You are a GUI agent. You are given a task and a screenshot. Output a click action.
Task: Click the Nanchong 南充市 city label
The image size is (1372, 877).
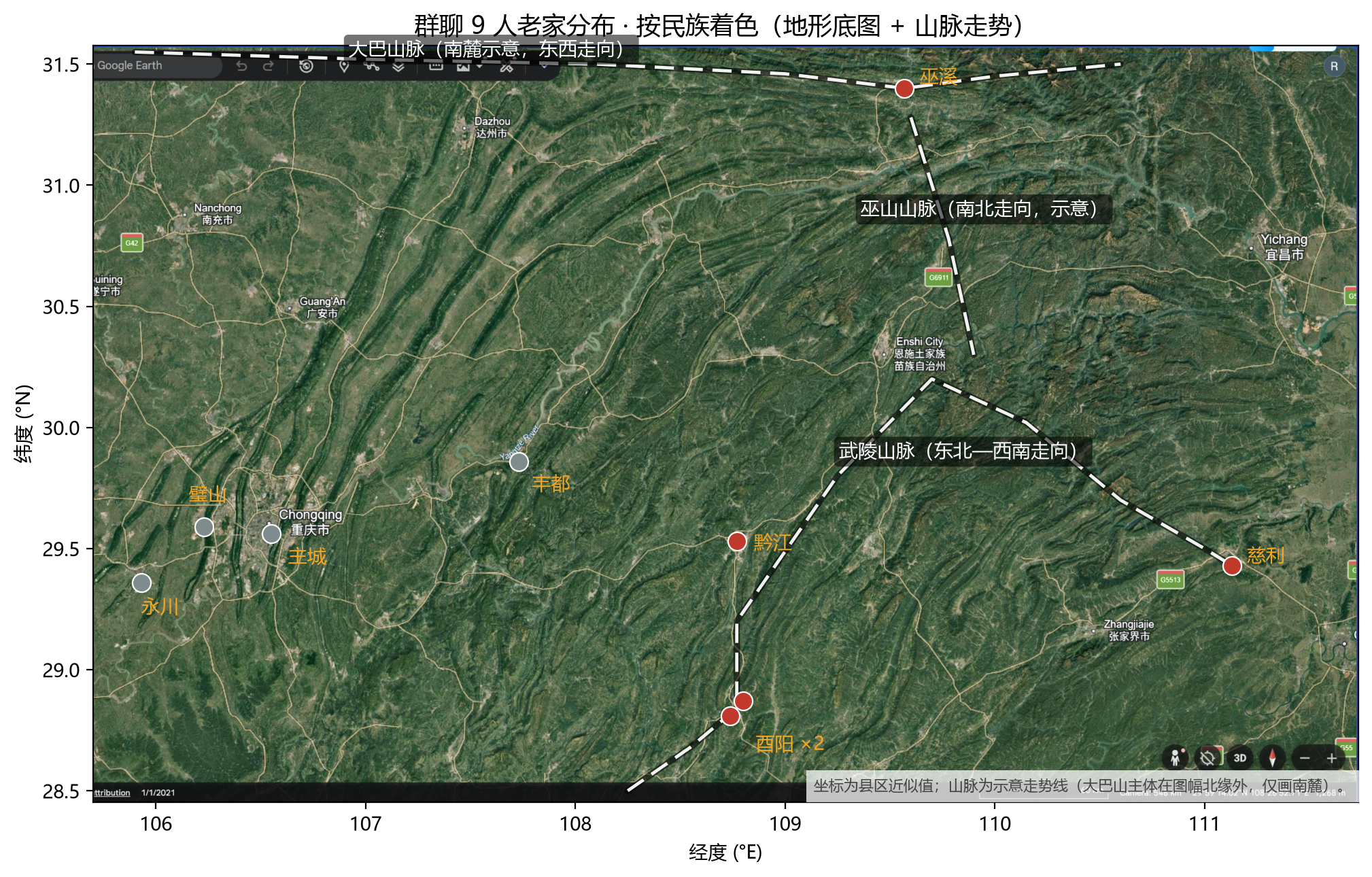click(217, 213)
